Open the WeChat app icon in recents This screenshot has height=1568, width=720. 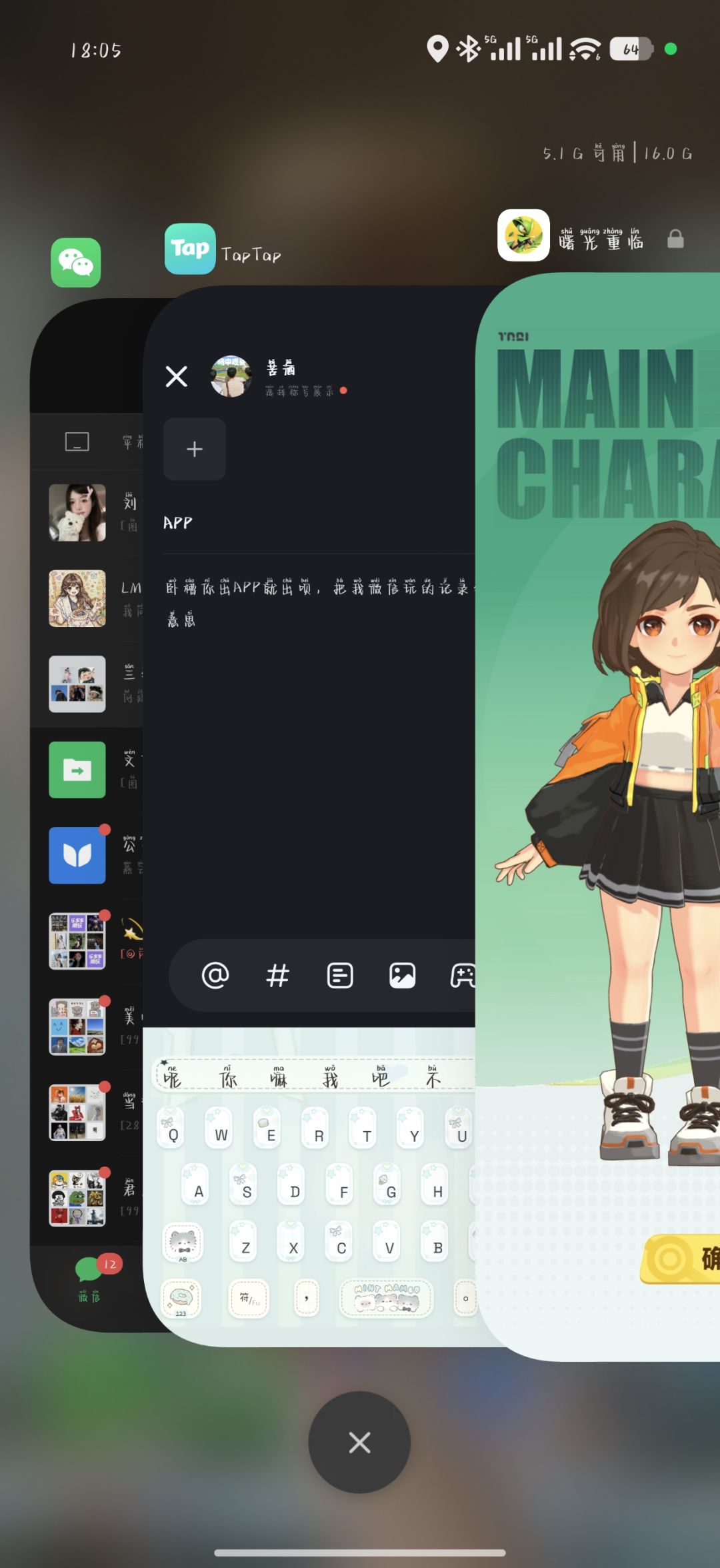[76, 263]
